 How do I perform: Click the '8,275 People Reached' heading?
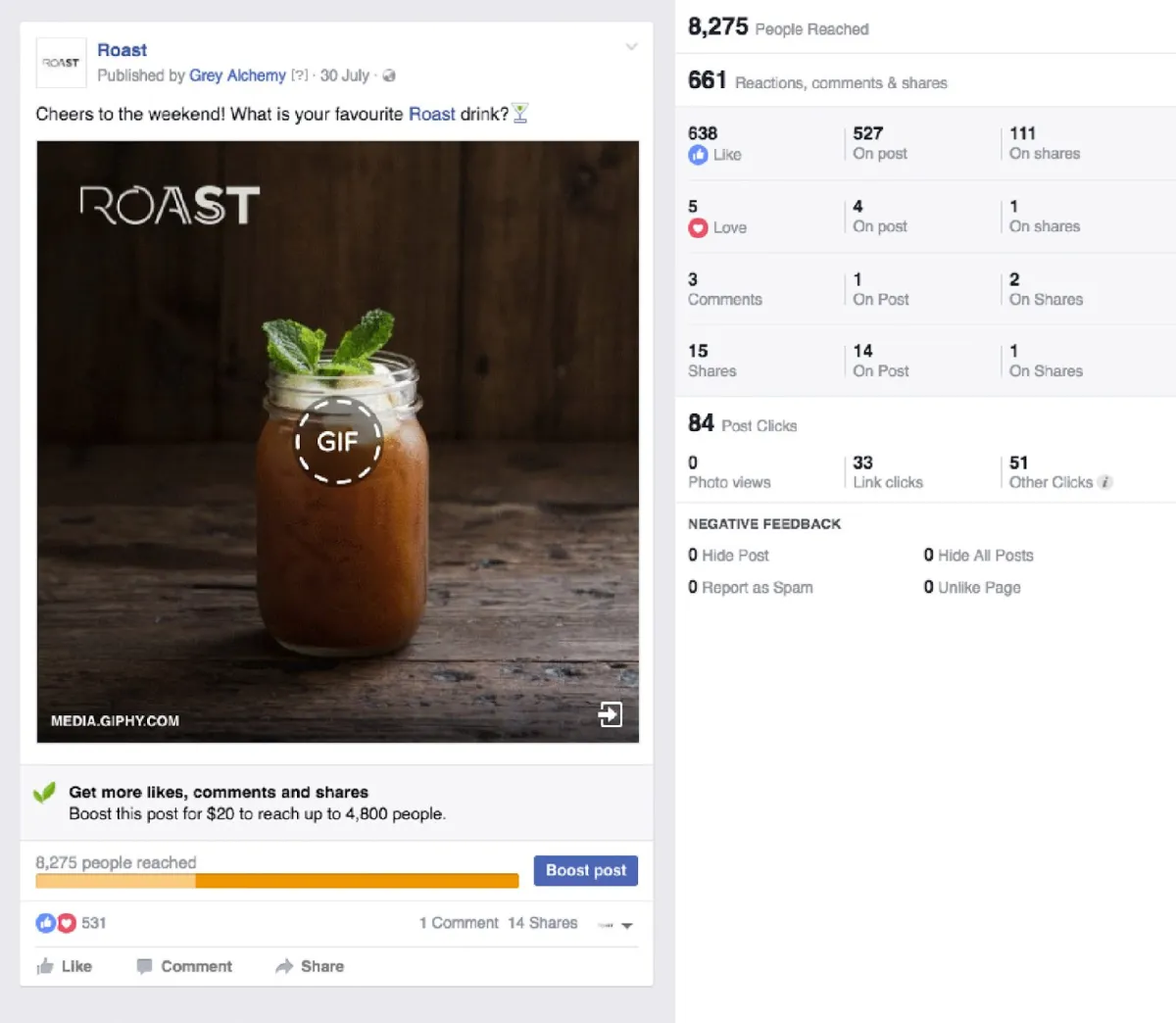778,27
